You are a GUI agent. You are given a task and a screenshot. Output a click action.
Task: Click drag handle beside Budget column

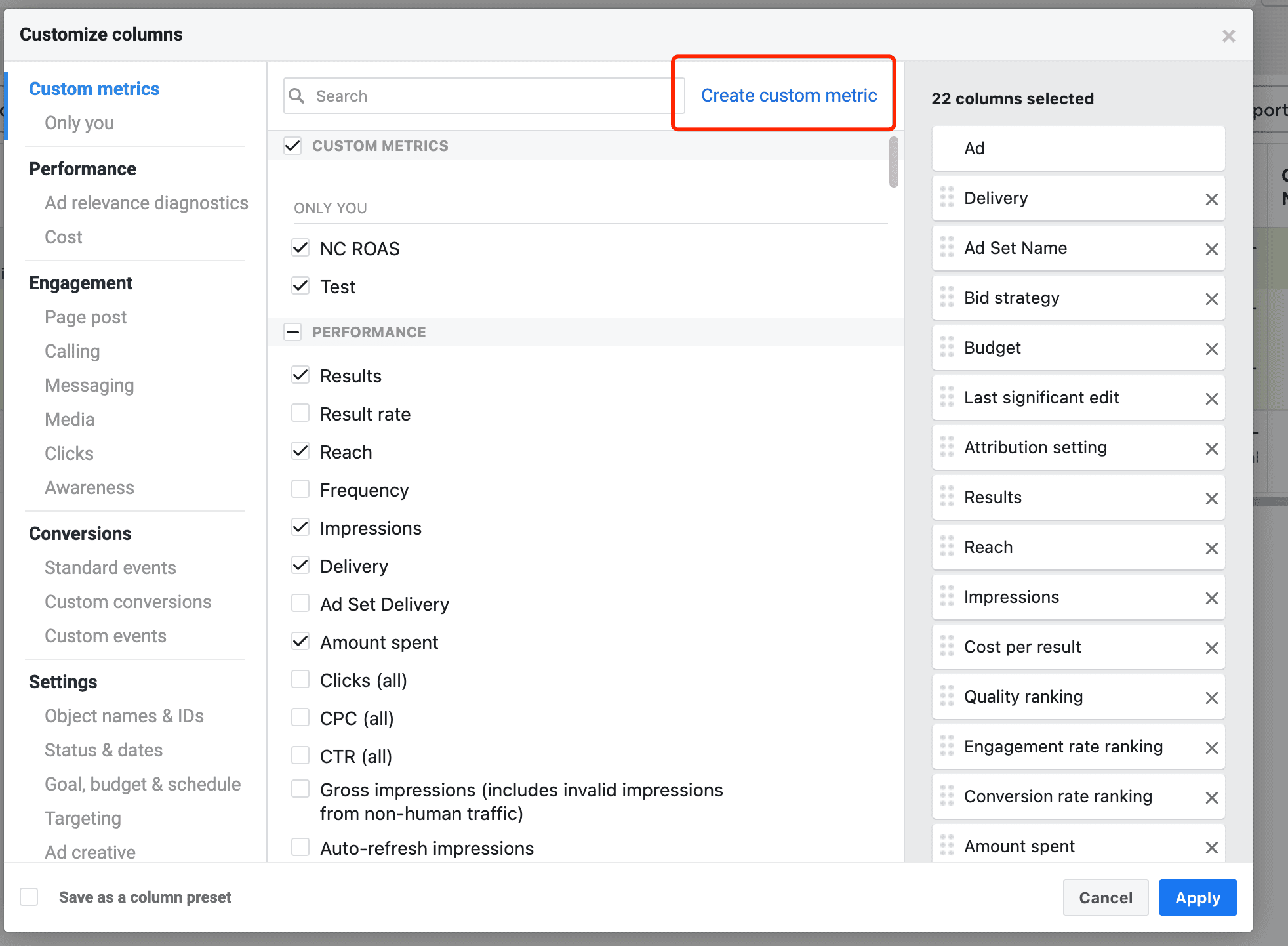coord(946,347)
